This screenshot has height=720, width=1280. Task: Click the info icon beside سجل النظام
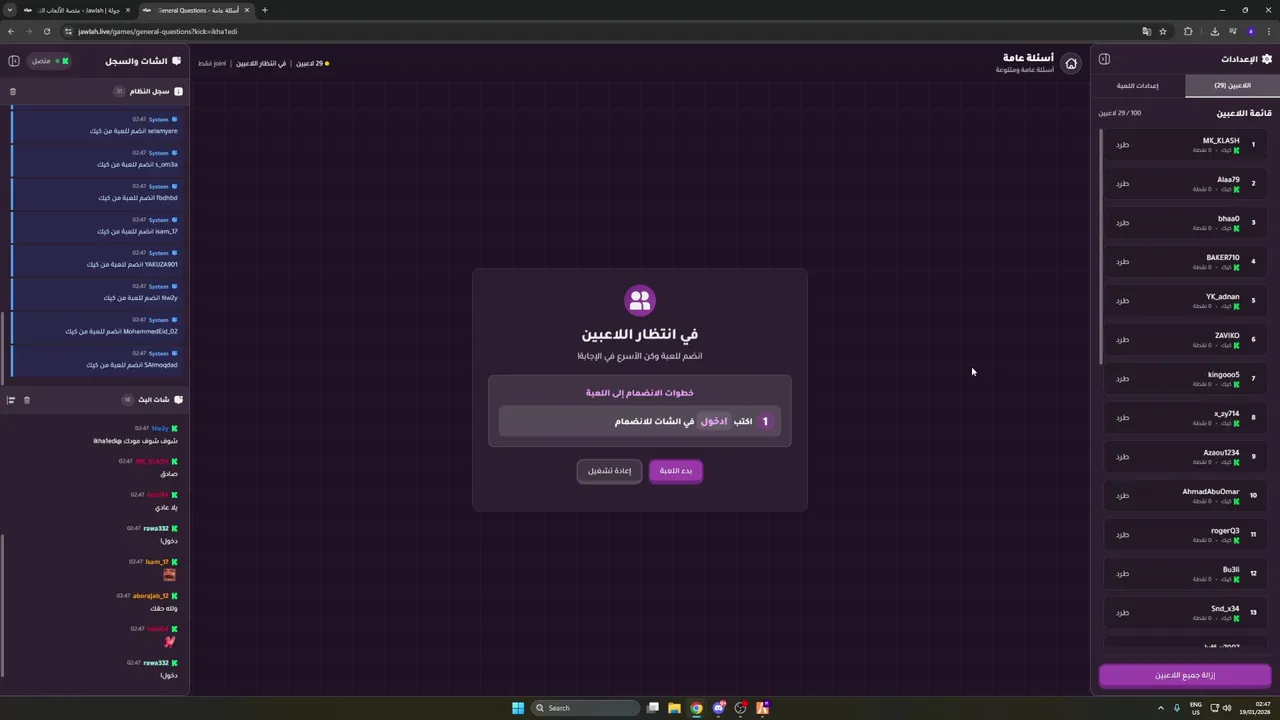click(178, 91)
